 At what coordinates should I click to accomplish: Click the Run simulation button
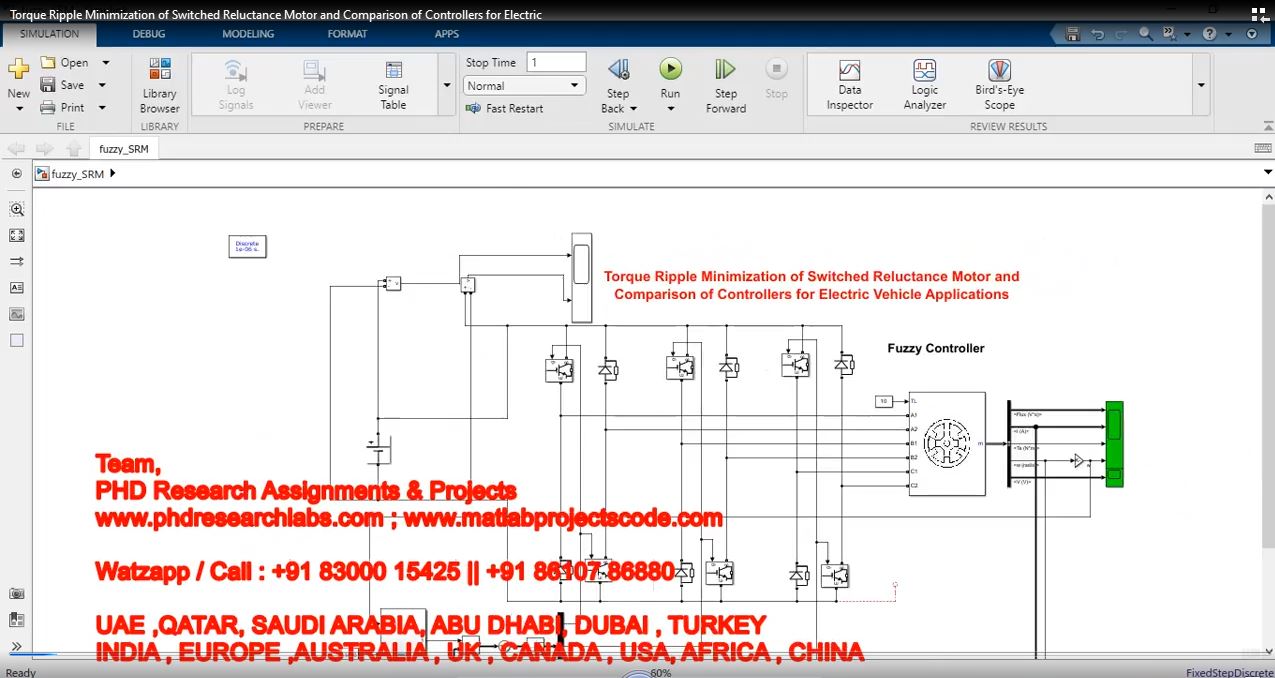[670, 70]
